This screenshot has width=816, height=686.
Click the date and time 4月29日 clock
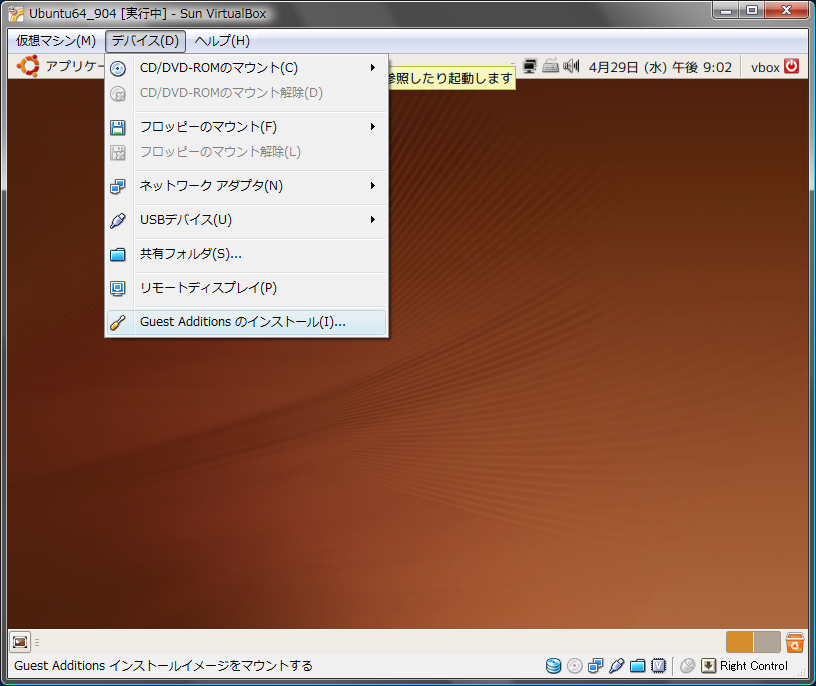coord(660,67)
